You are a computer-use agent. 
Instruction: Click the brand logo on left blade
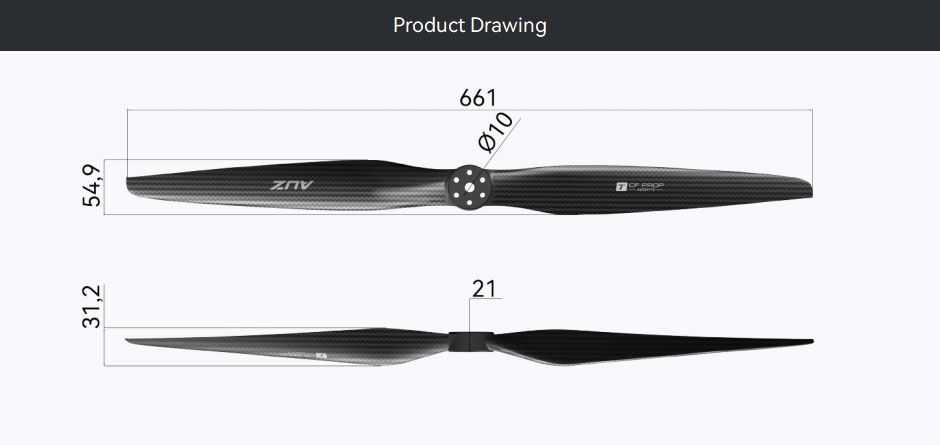point(291,185)
